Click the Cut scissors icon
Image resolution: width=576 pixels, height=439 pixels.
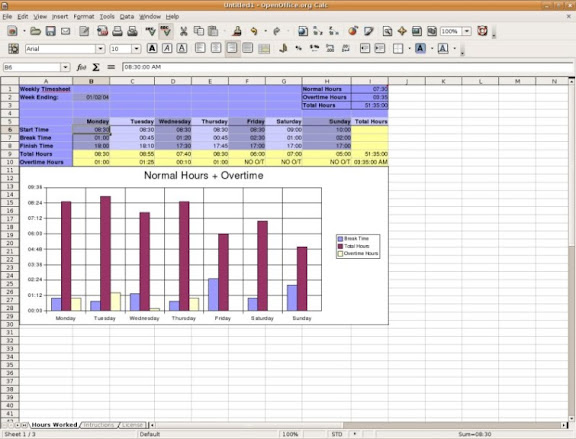(183, 31)
